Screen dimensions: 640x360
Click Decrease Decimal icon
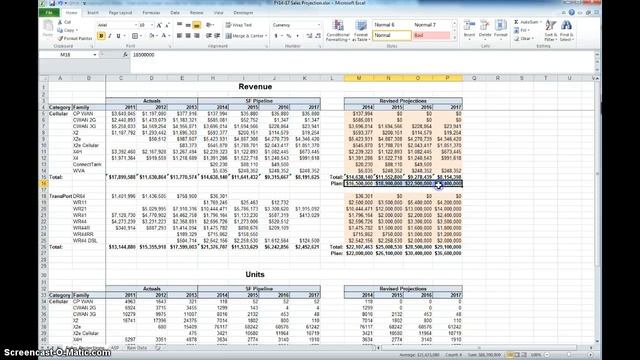(x=318, y=36)
